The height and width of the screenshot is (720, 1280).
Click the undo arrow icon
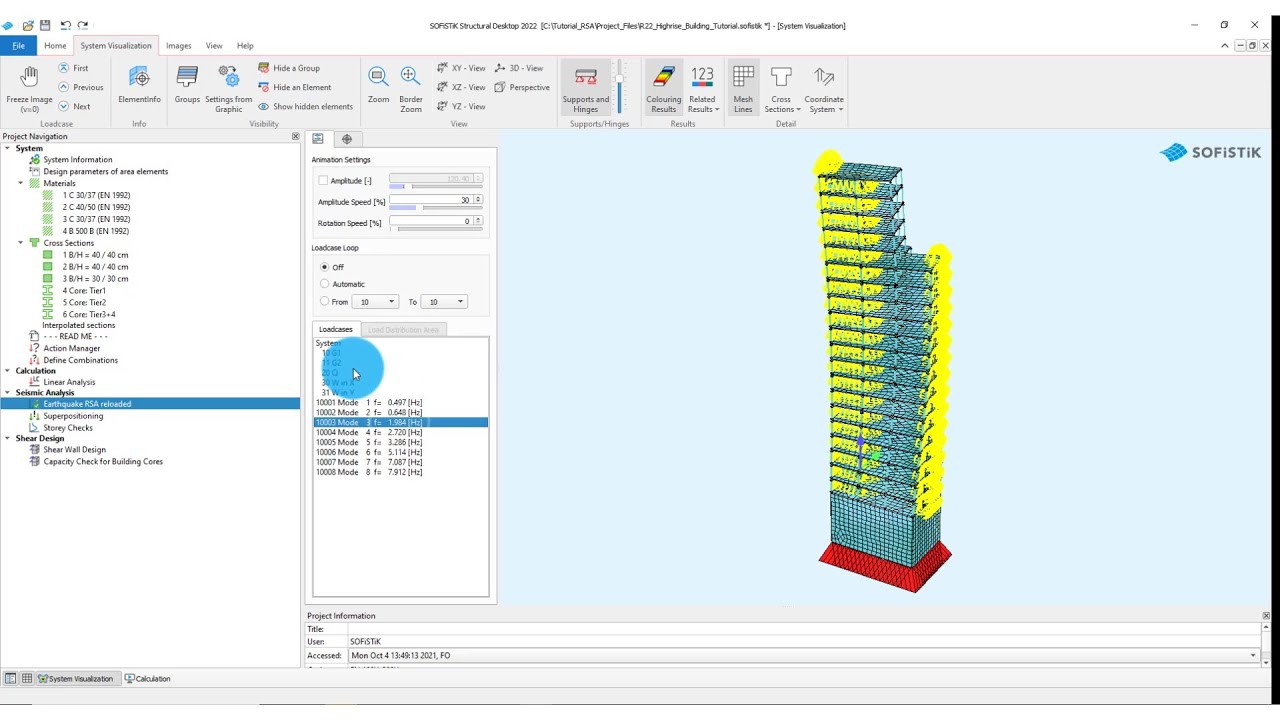65,25
